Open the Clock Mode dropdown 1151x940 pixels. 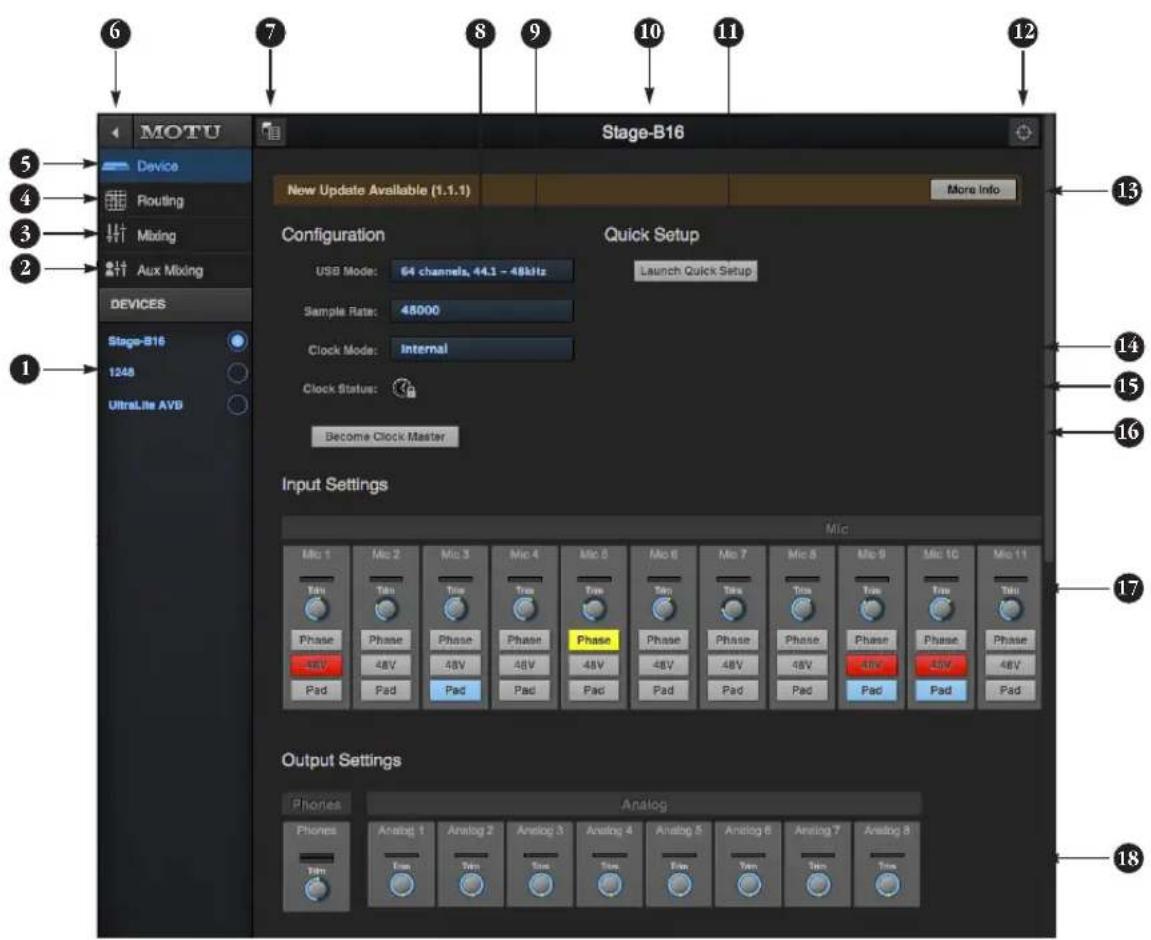point(482,349)
